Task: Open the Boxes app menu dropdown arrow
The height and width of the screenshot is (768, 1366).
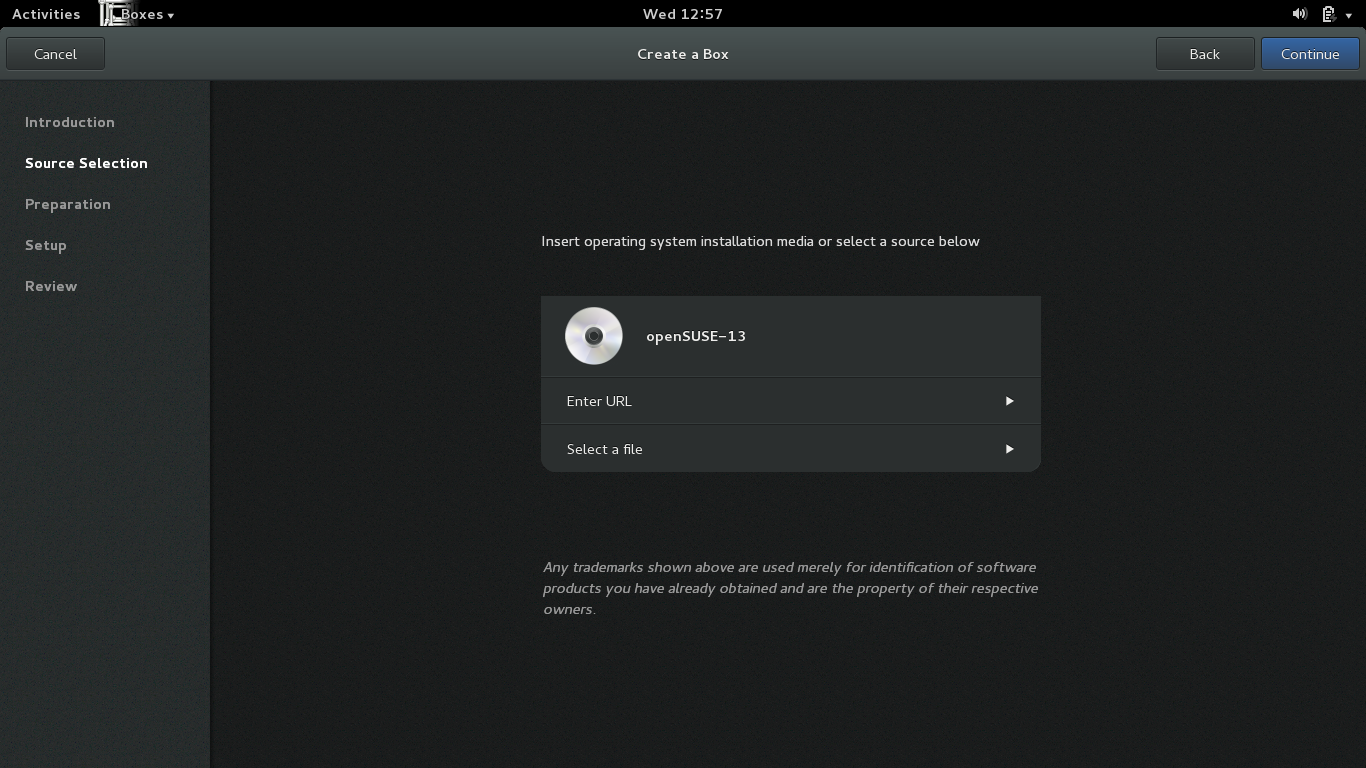Action: tap(171, 15)
